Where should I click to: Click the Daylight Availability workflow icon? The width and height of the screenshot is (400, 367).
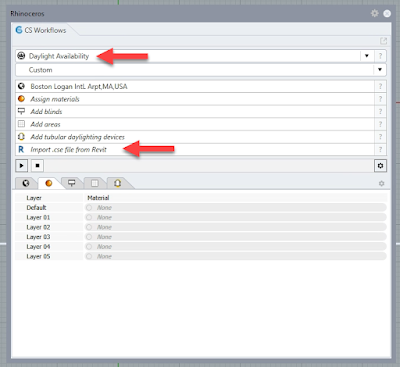[x=21, y=56]
